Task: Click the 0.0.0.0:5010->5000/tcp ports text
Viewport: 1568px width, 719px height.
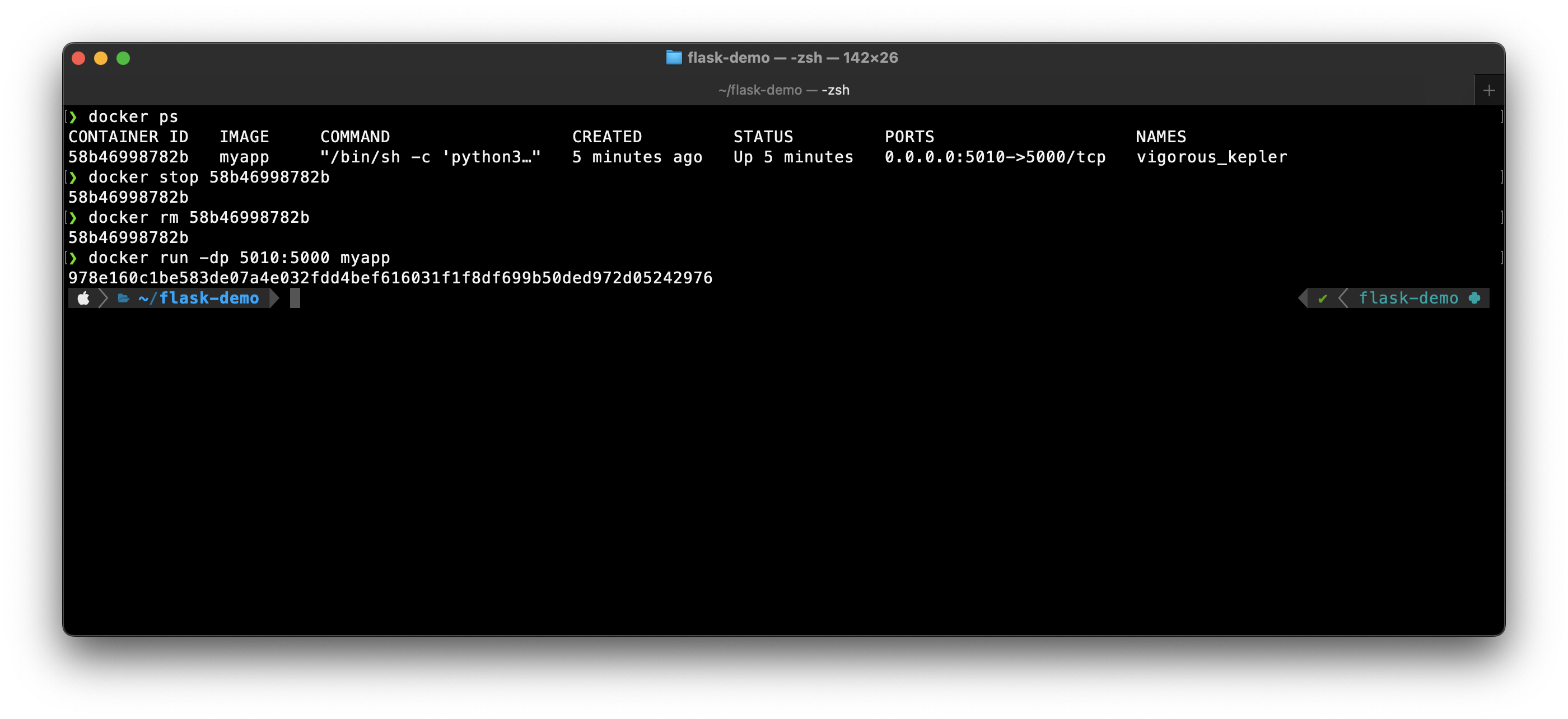Action: (x=995, y=157)
